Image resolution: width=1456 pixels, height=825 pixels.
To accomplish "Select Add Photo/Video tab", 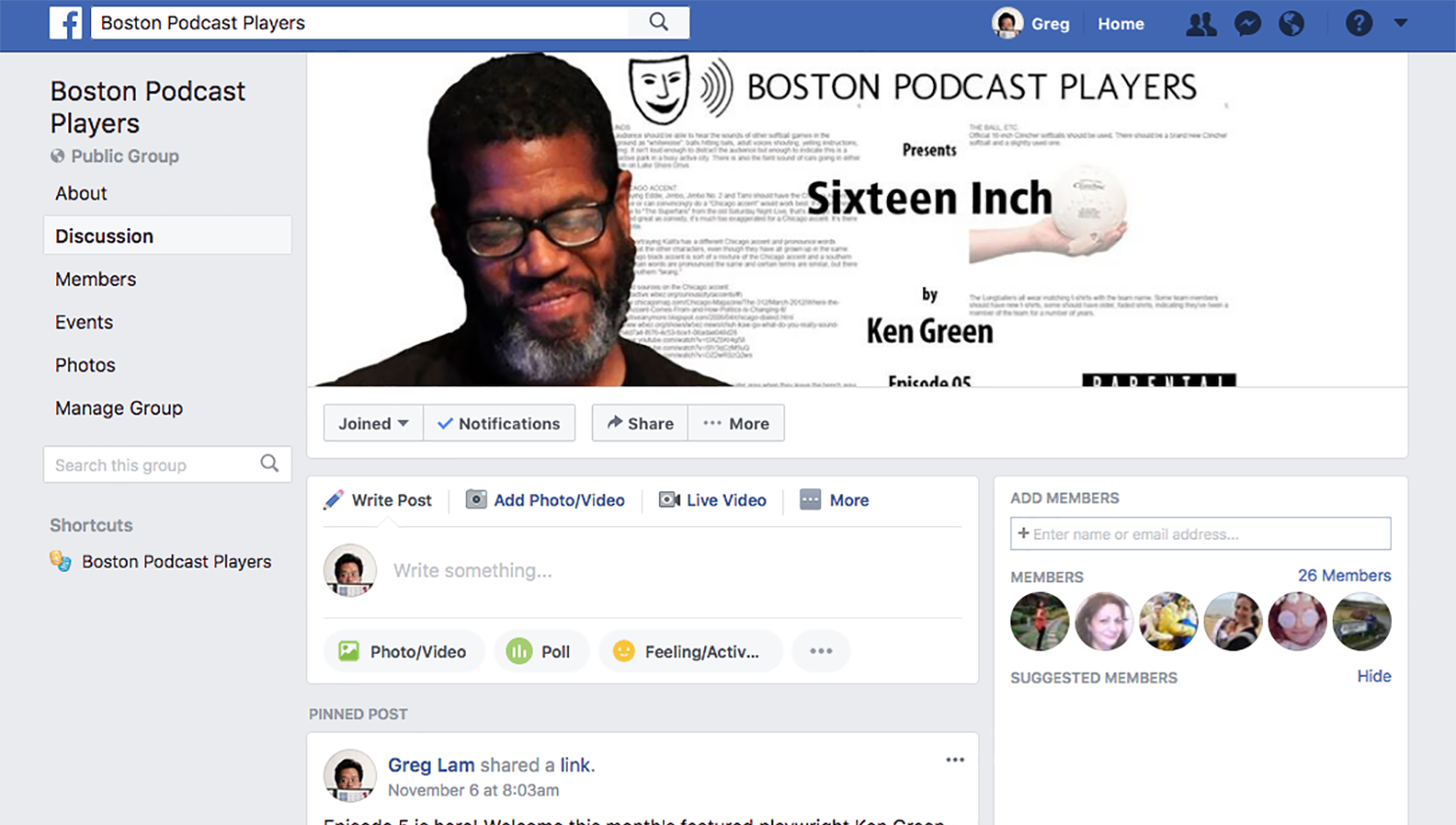I will (546, 500).
